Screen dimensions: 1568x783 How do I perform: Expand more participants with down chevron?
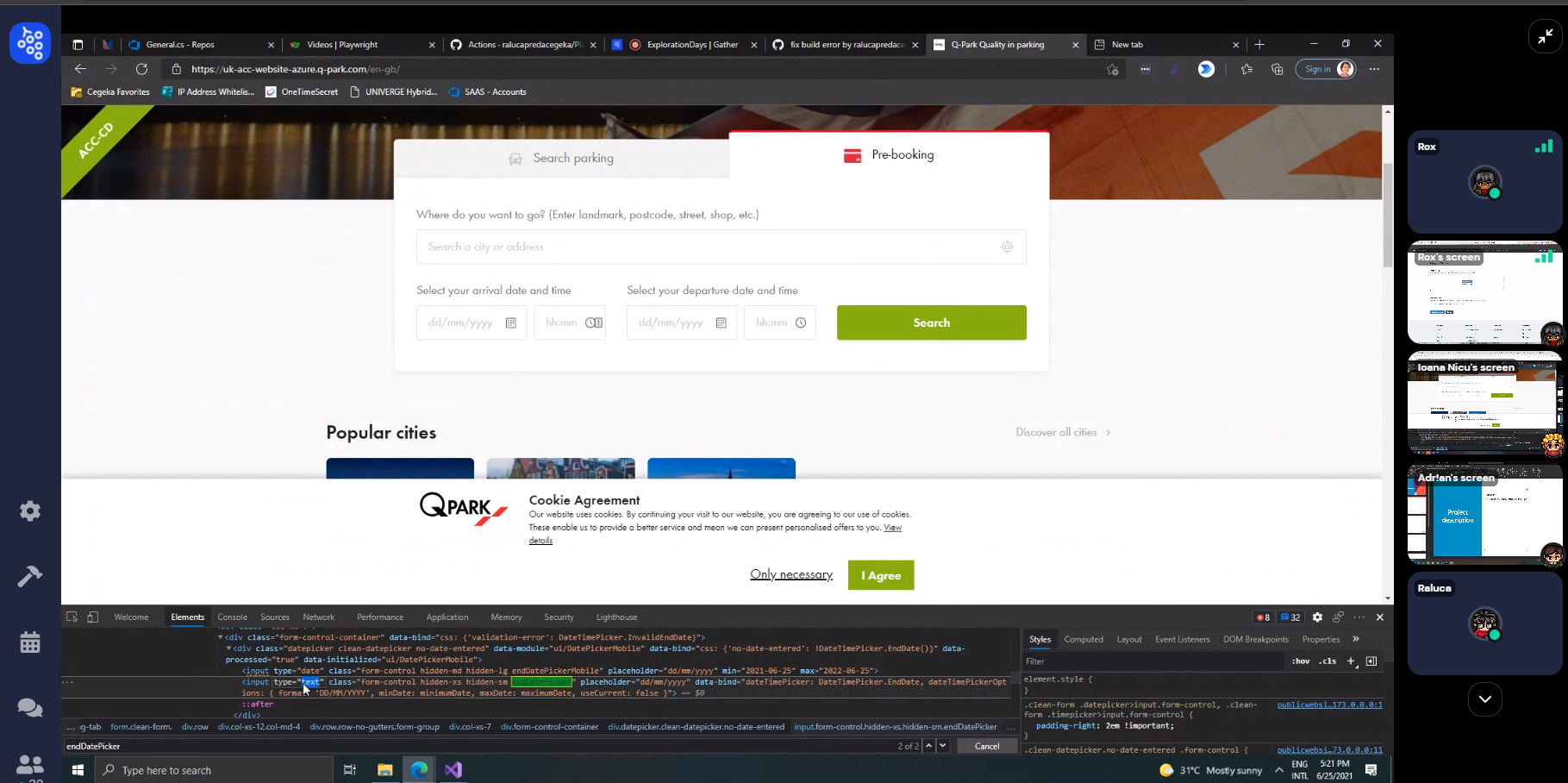tap(1484, 699)
